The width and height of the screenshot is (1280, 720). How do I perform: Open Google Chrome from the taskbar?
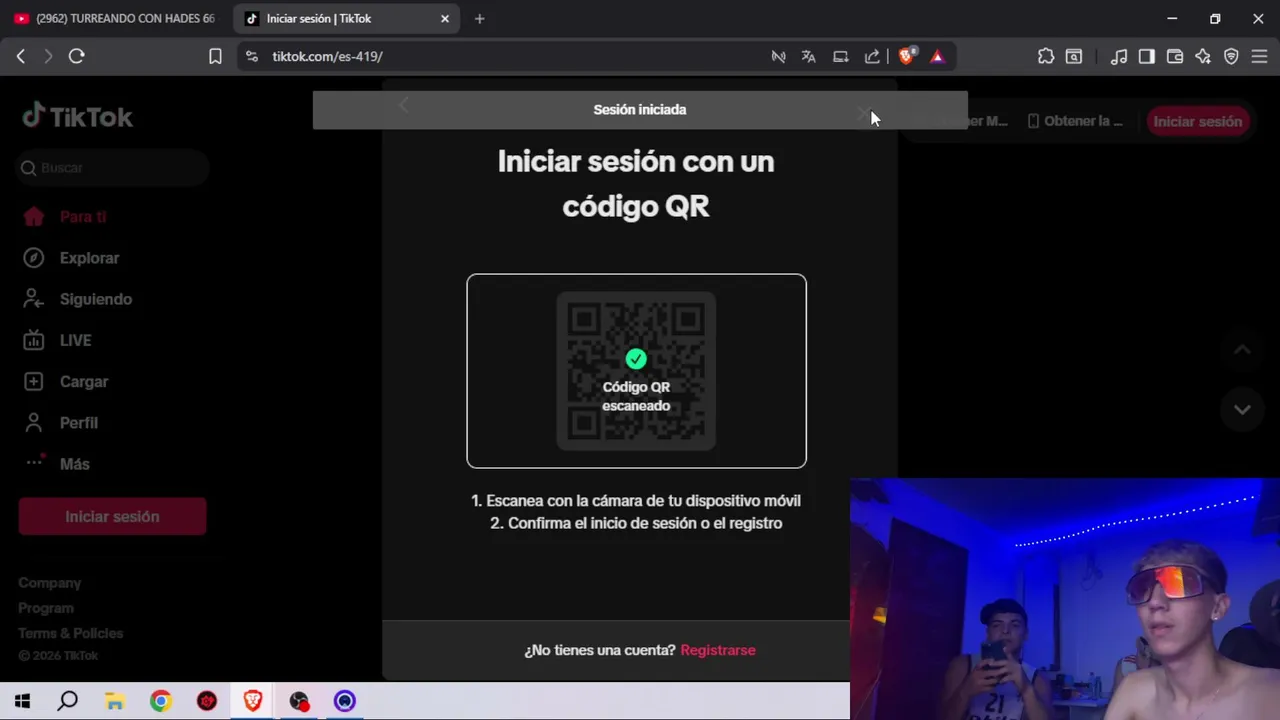click(161, 701)
